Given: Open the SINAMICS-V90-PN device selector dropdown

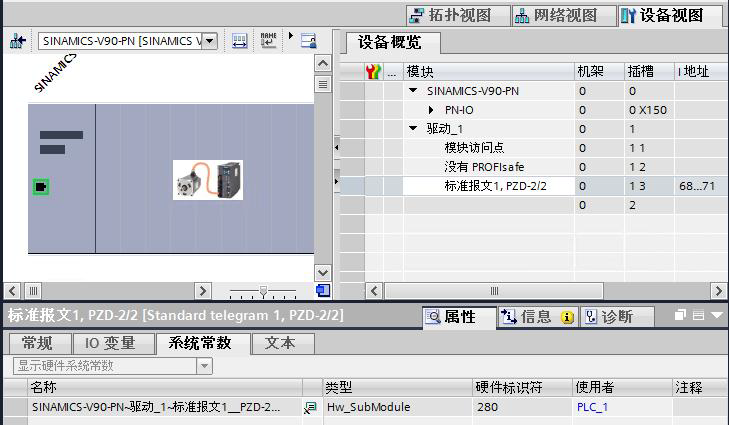Looking at the screenshot, I should tap(210, 41).
